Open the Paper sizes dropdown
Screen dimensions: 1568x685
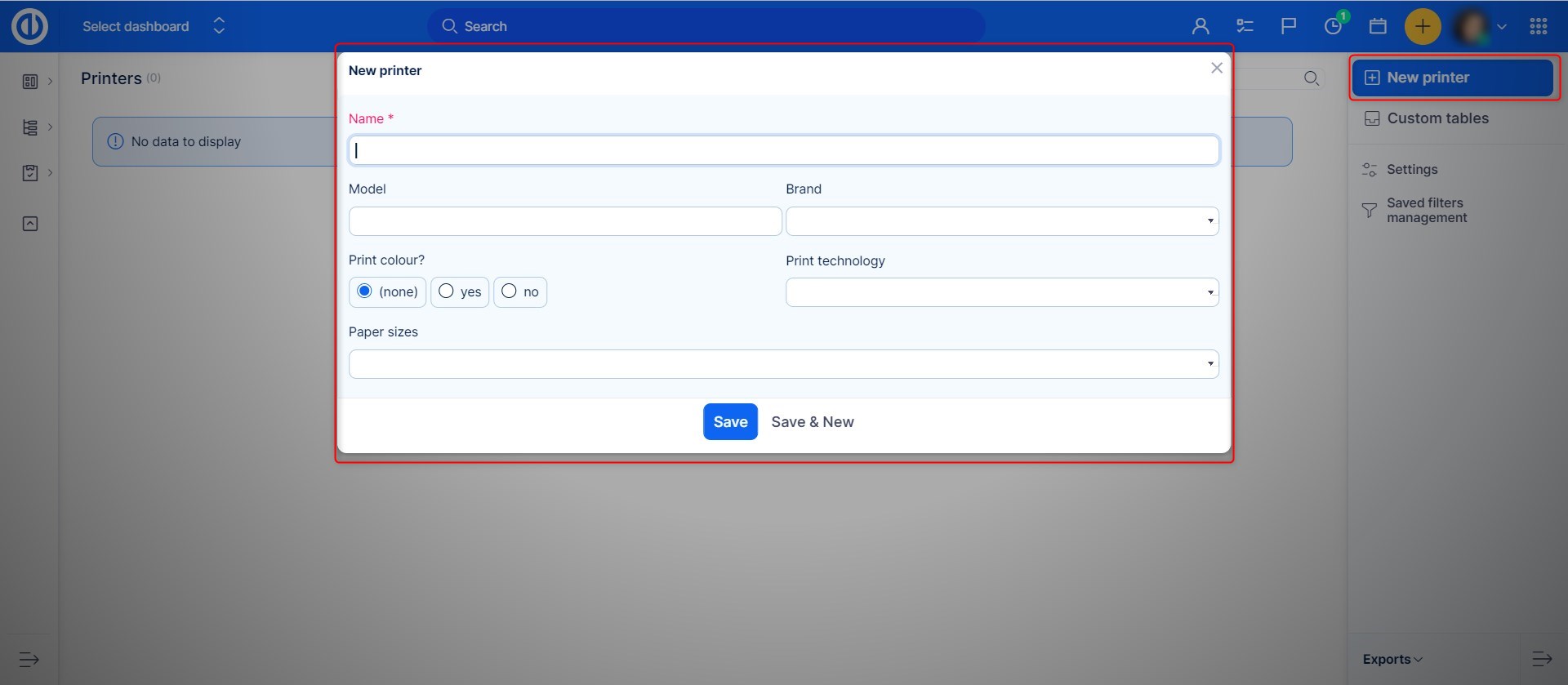tap(783, 364)
